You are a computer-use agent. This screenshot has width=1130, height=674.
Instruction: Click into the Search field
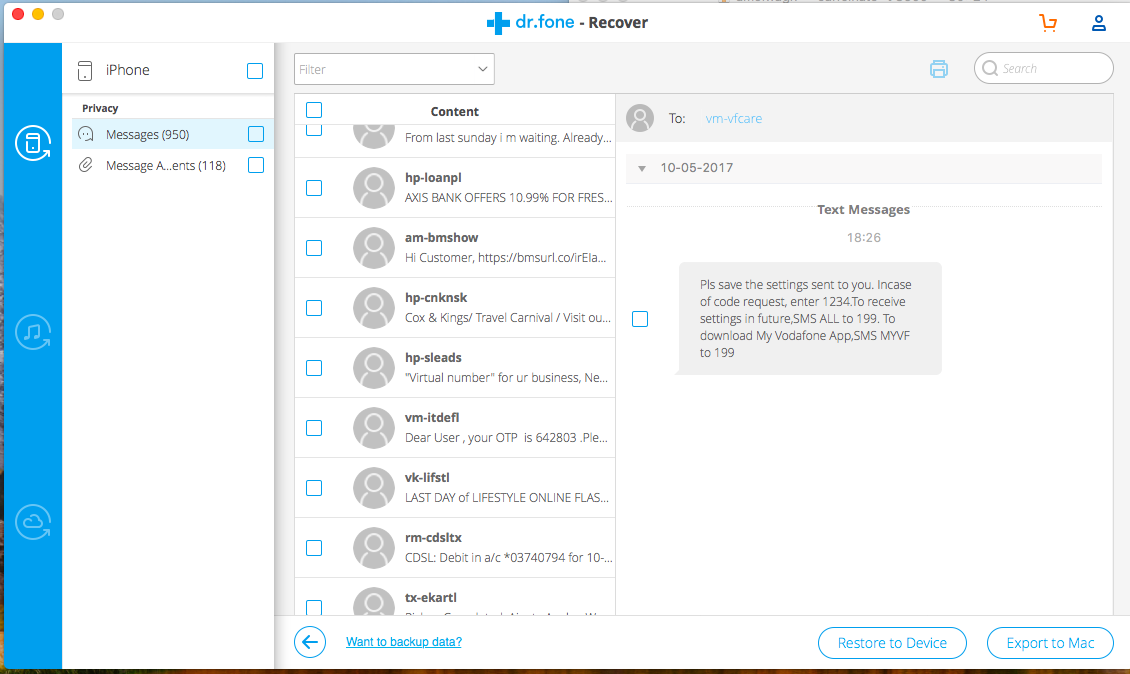tap(1044, 68)
